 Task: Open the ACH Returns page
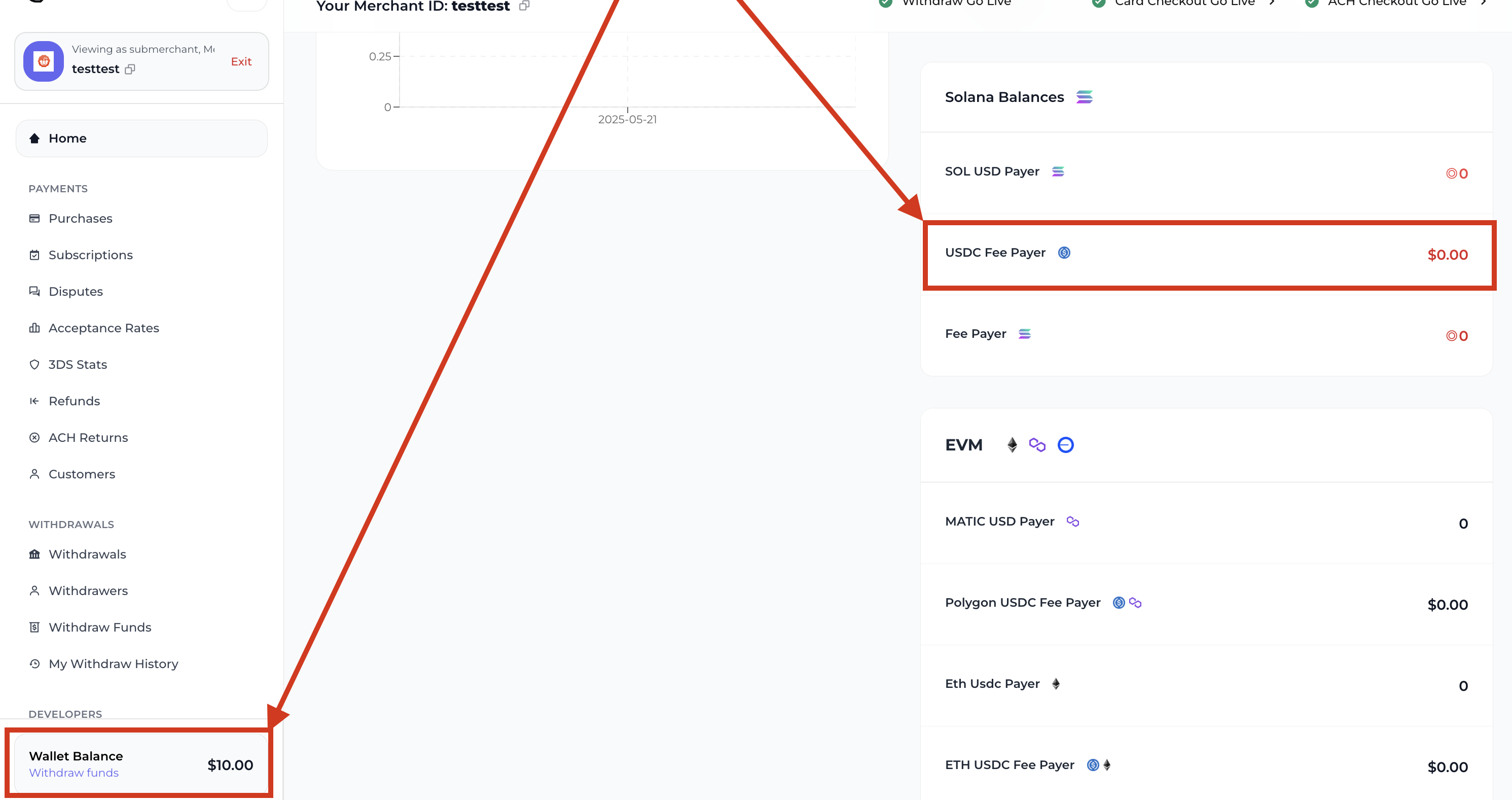(x=88, y=438)
